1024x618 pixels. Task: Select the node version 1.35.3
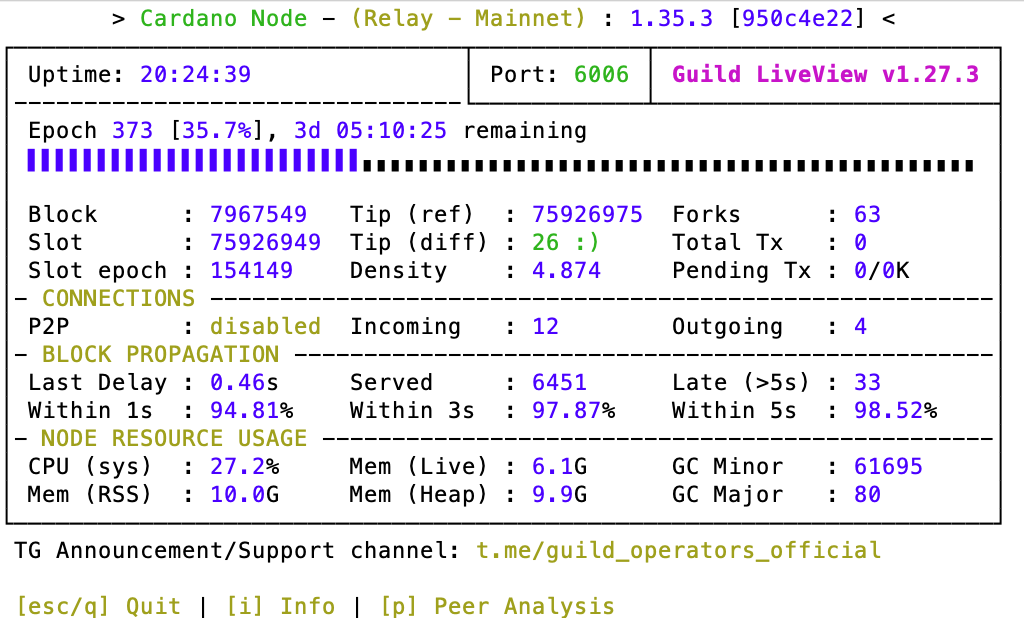(671, 18)
